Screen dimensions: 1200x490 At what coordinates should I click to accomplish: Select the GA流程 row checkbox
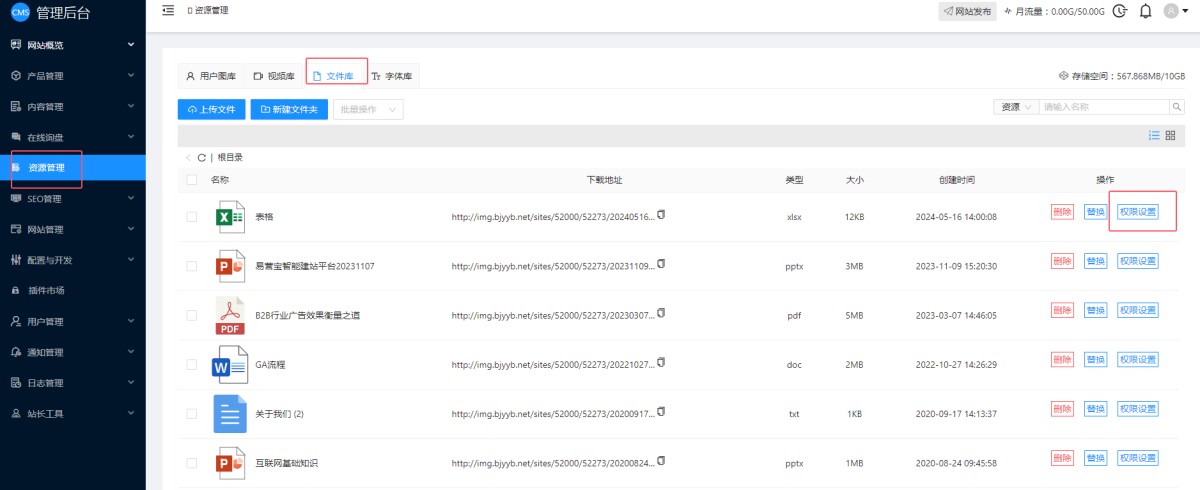point(192,365)
